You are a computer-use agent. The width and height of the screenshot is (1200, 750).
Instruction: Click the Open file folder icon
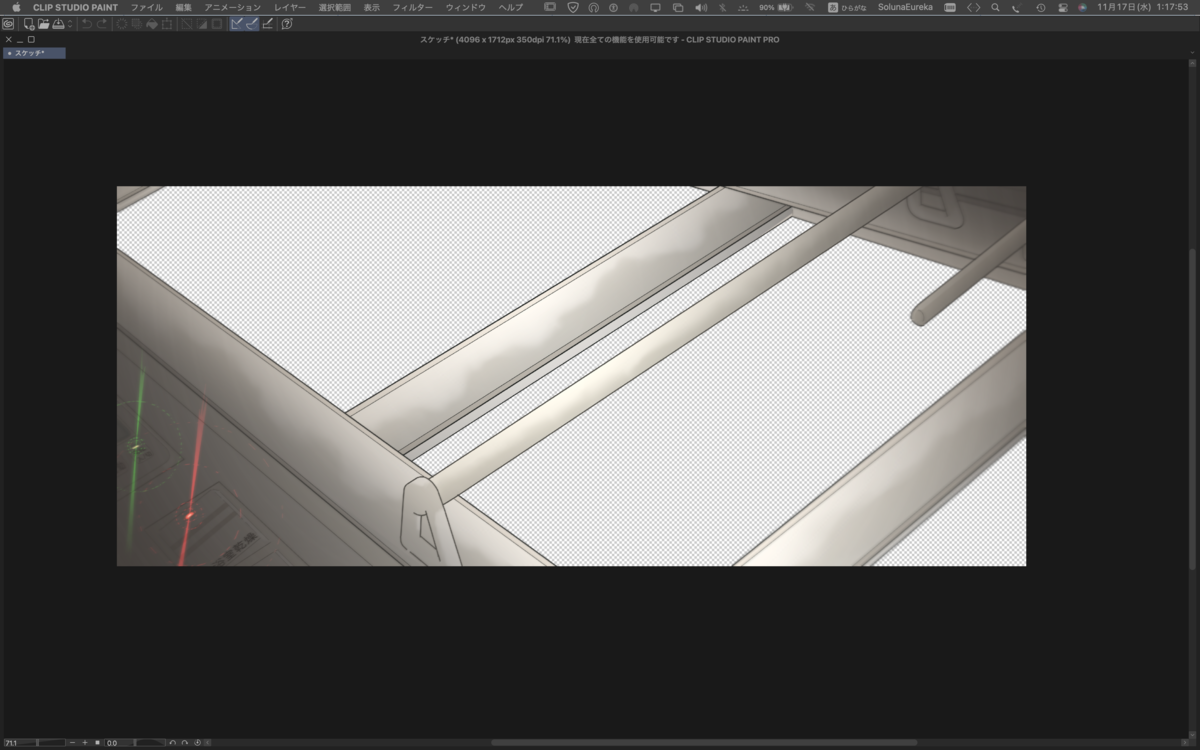44,24
